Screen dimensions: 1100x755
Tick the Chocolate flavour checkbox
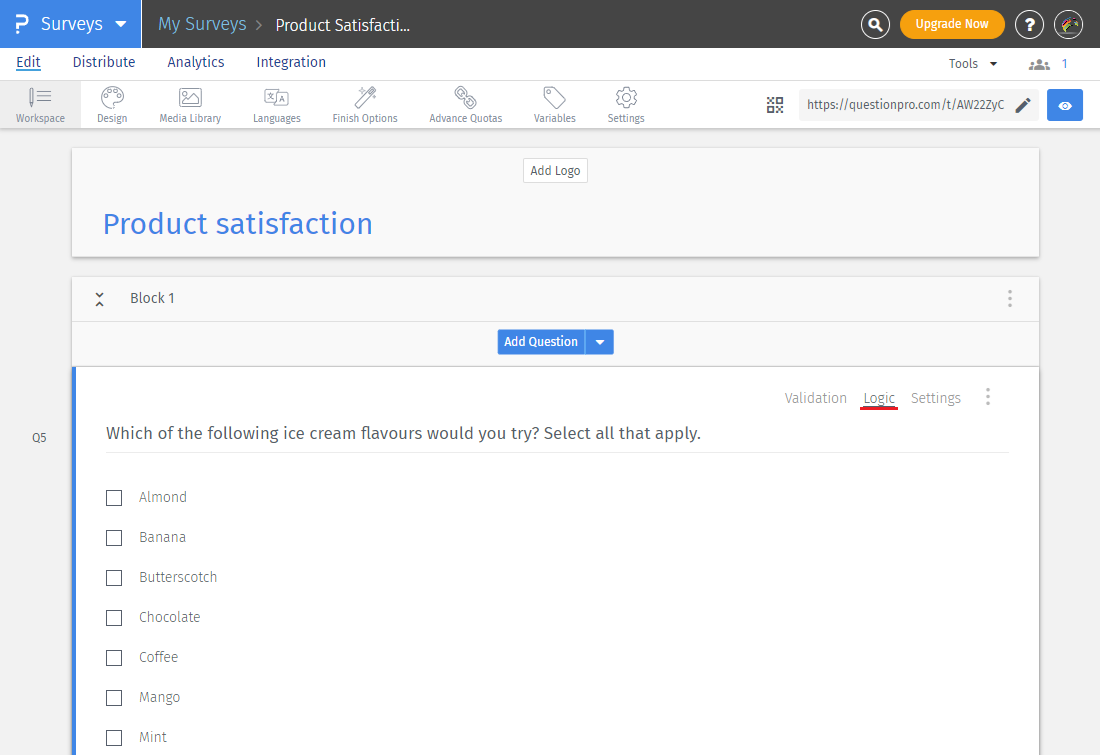pos(114,617)
